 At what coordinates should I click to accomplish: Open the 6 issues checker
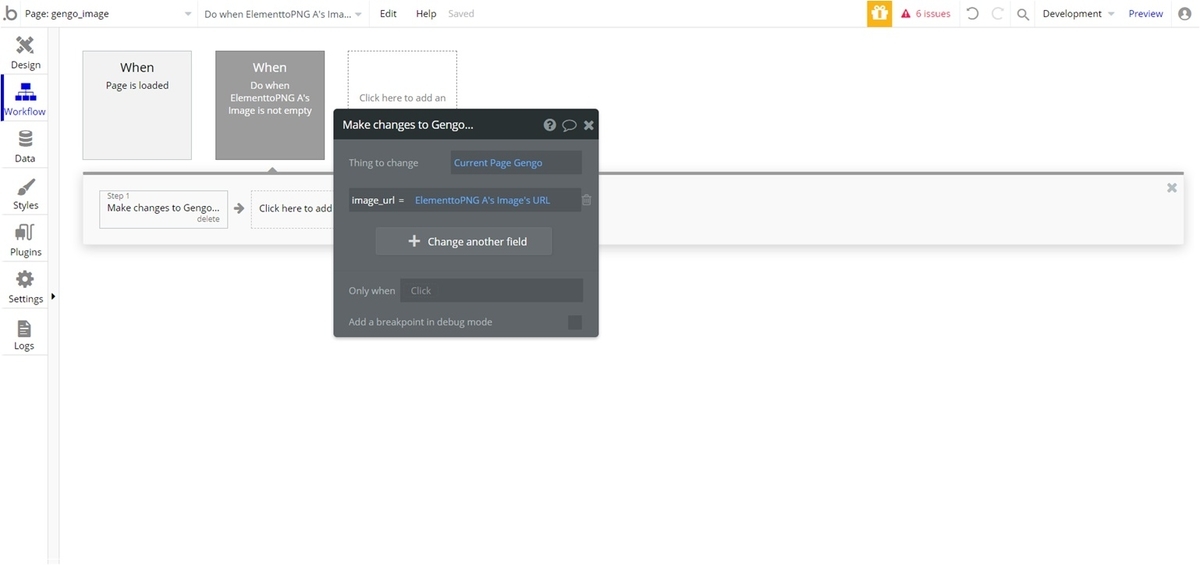926,14
